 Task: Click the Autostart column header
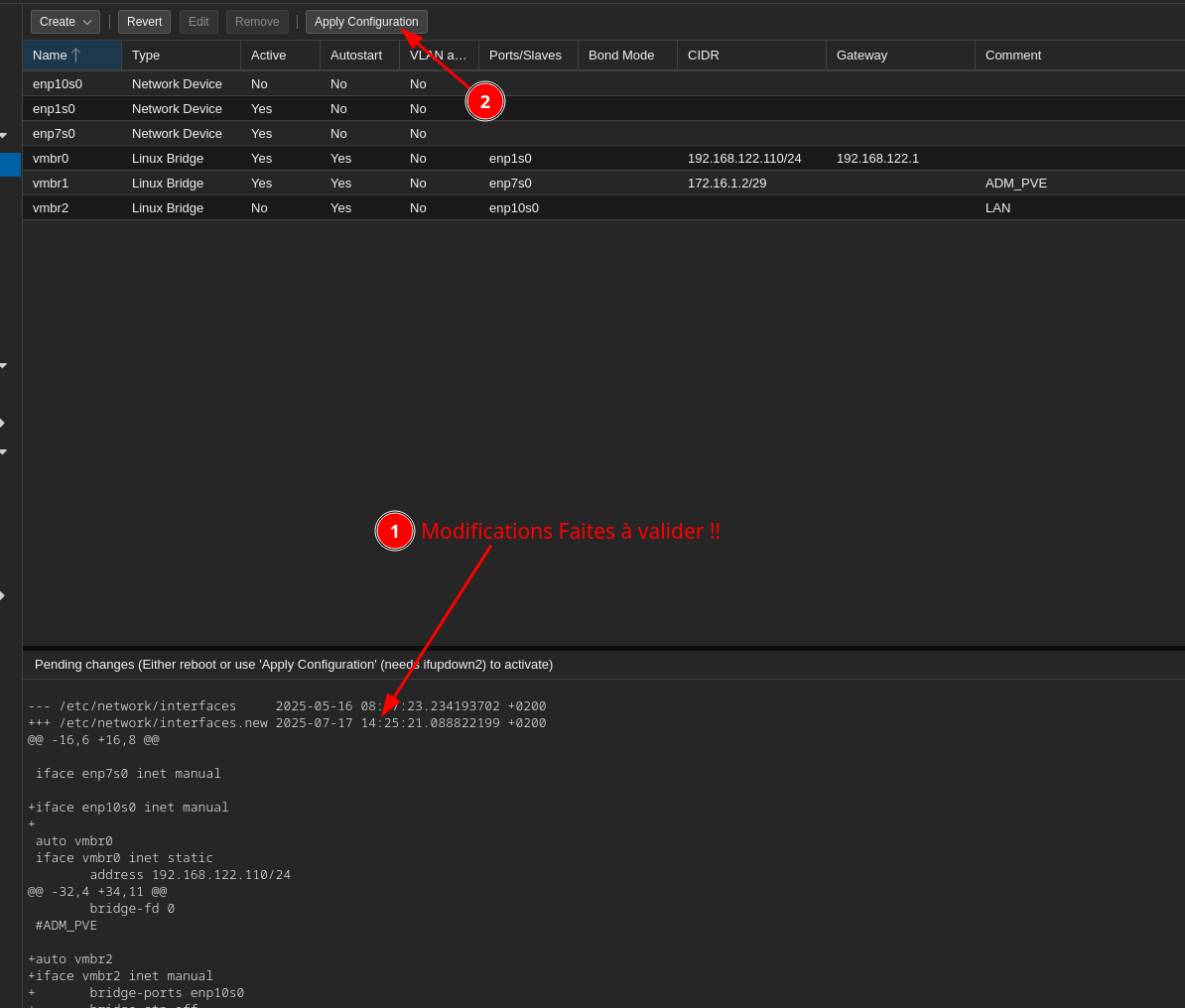point(358,56)
